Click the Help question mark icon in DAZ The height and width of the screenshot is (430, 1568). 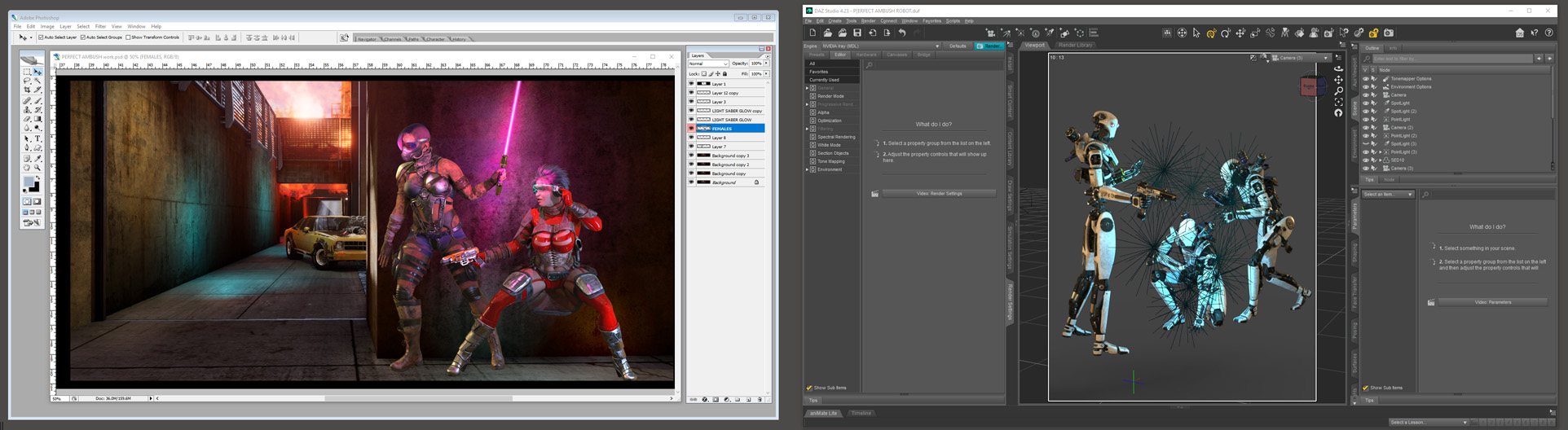tap(1549, 33)
